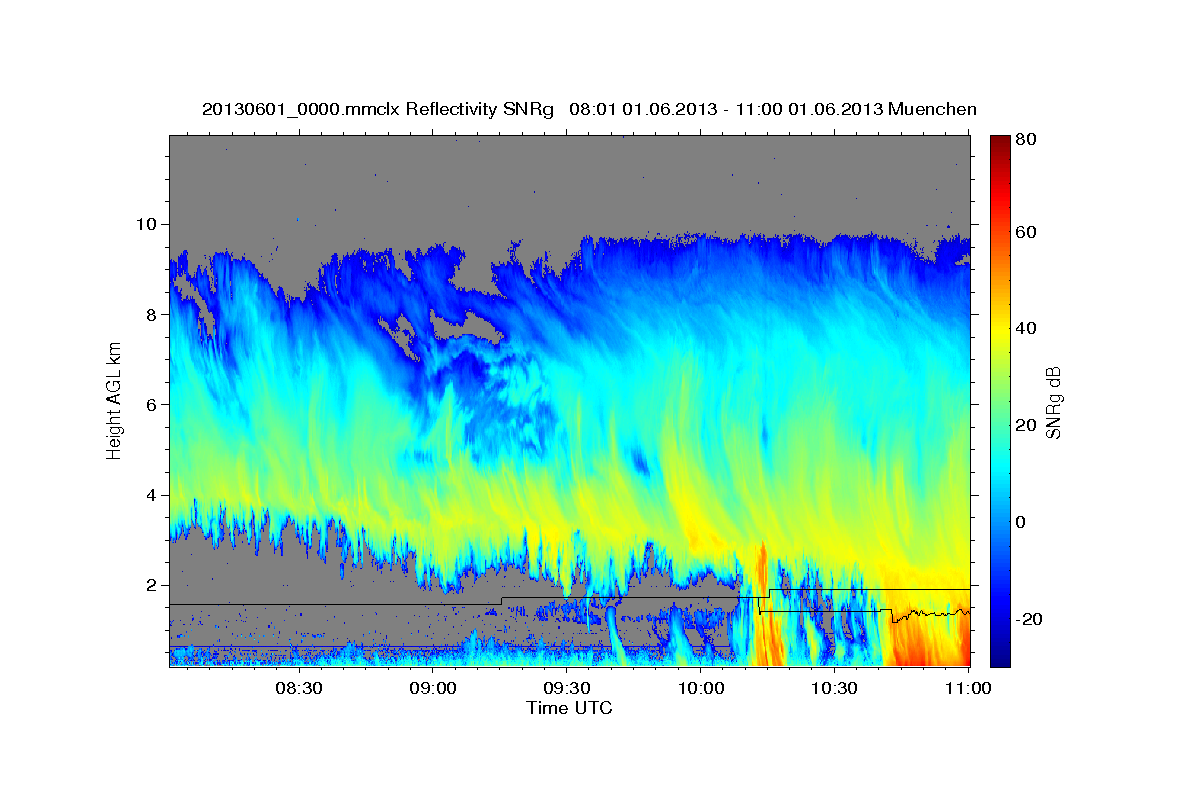The height and width of the screenshot is (800, 1200).
Task: Click the dark blue bottom of the colorbar
Action: coord(1000,655)
